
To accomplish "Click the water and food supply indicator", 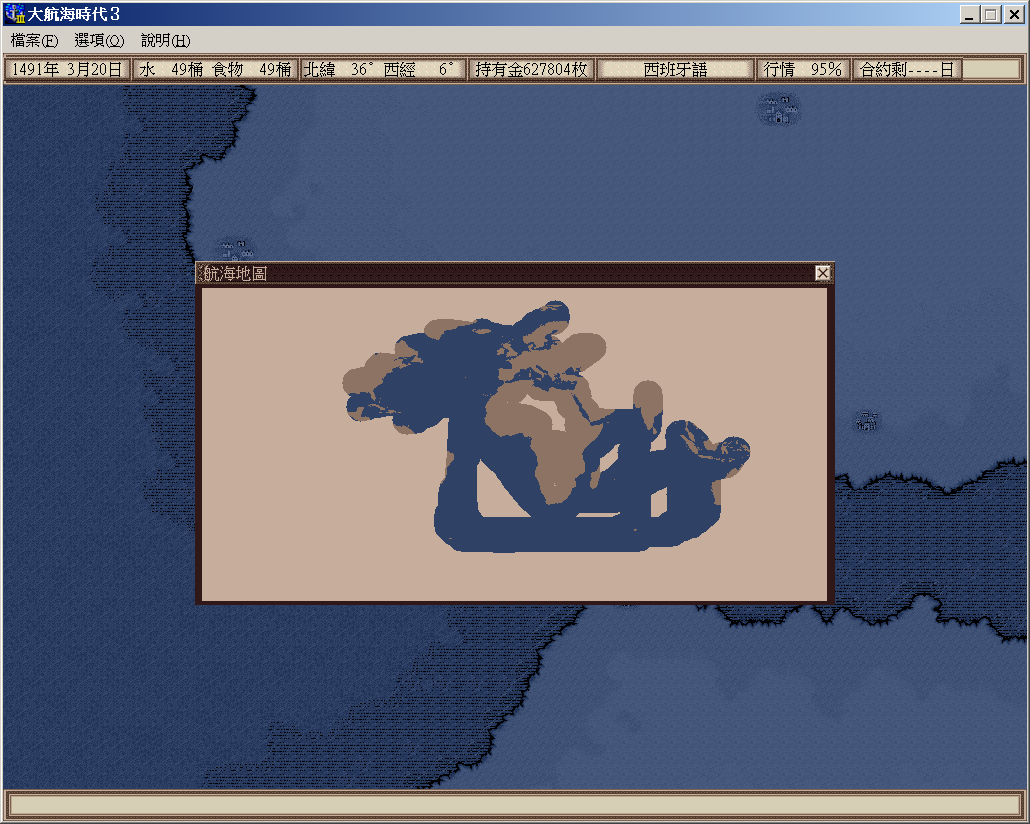I will tap(215, 70).
